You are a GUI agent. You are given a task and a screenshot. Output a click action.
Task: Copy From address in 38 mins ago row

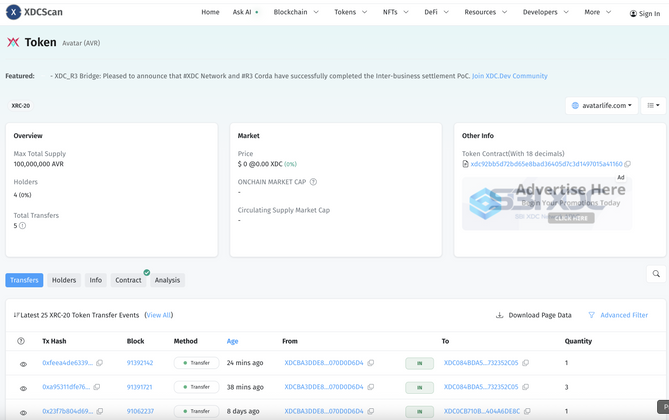click(x=371, y=387)
